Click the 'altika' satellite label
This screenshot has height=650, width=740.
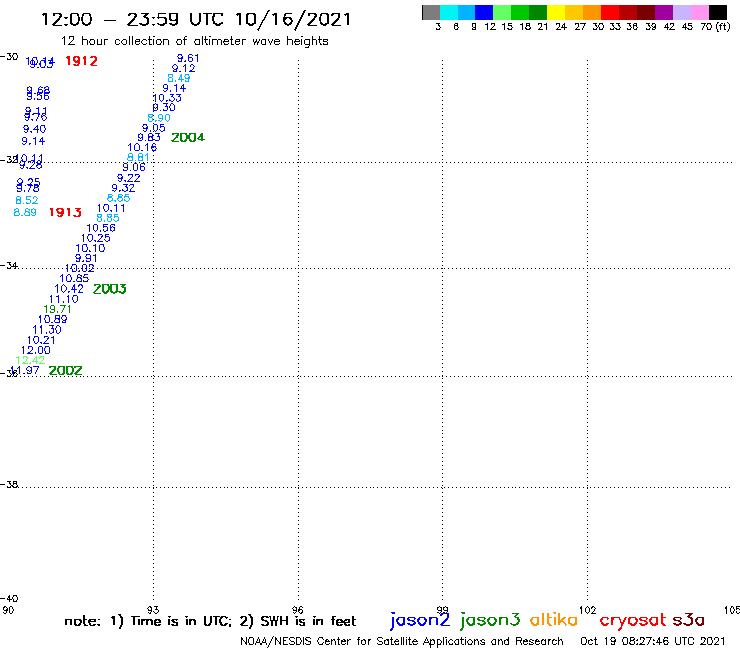coord(553,620)
